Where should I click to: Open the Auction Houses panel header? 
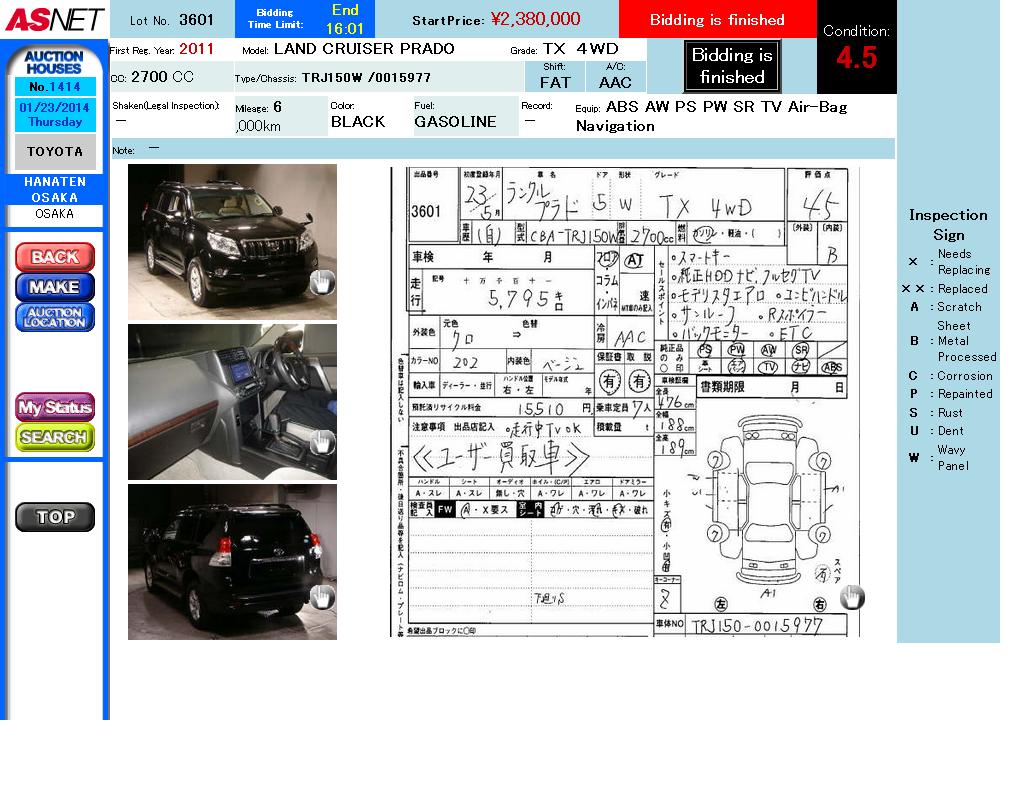point(54,62)
